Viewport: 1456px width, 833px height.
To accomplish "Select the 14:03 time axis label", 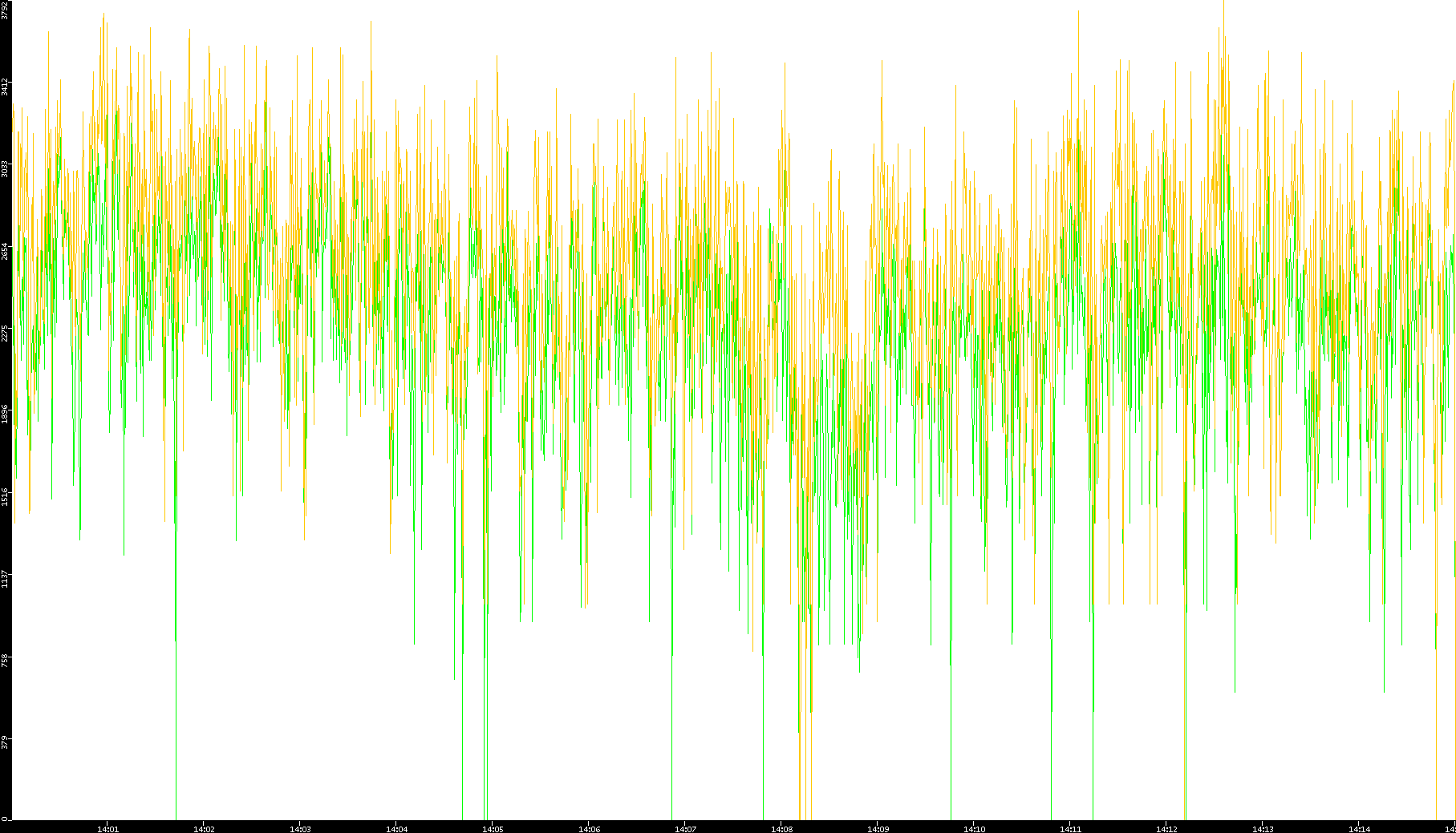I will [x=300, y=829].
